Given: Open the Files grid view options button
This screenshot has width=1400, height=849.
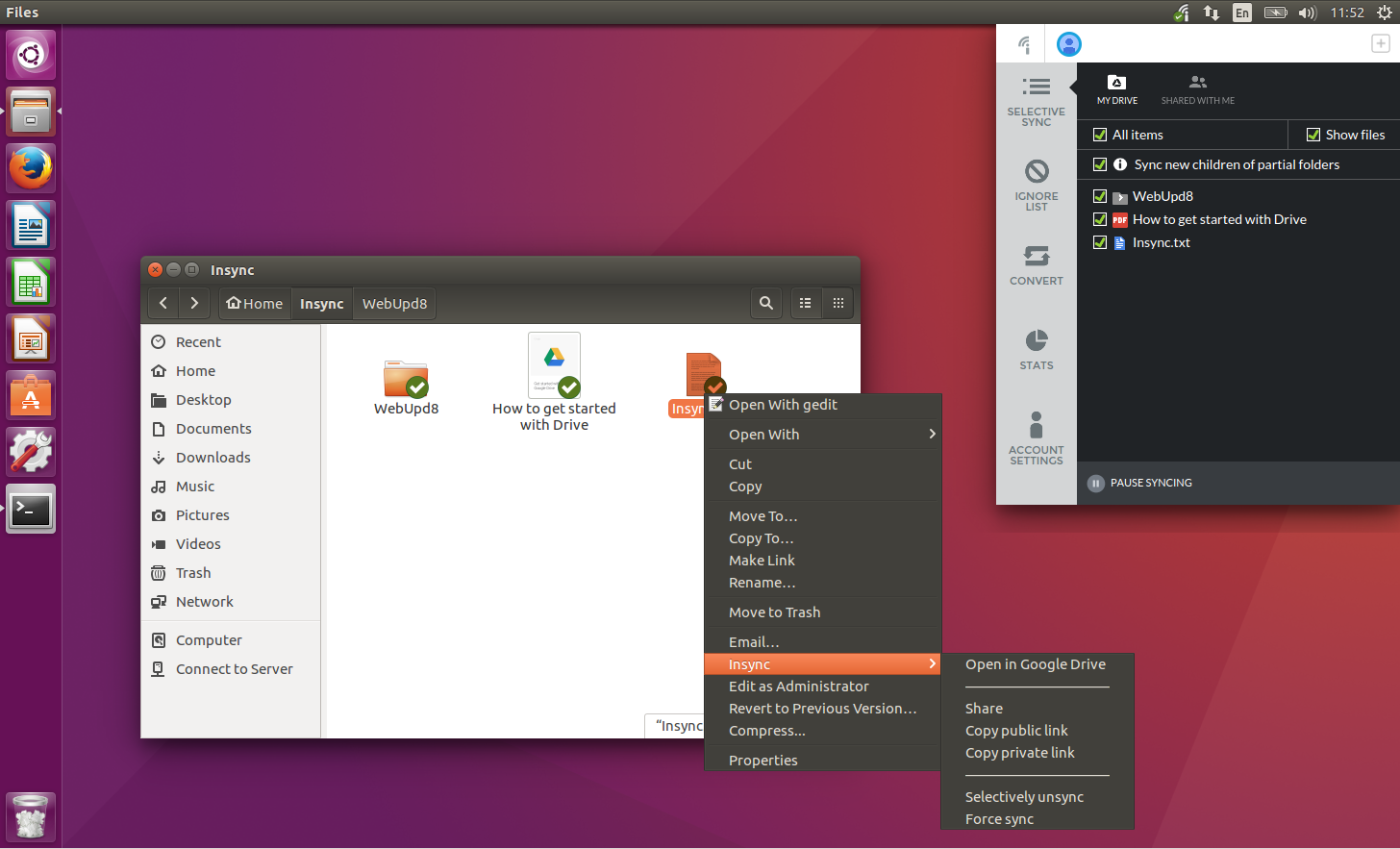Looking at the screenshot, I should (x=838, y=303).
